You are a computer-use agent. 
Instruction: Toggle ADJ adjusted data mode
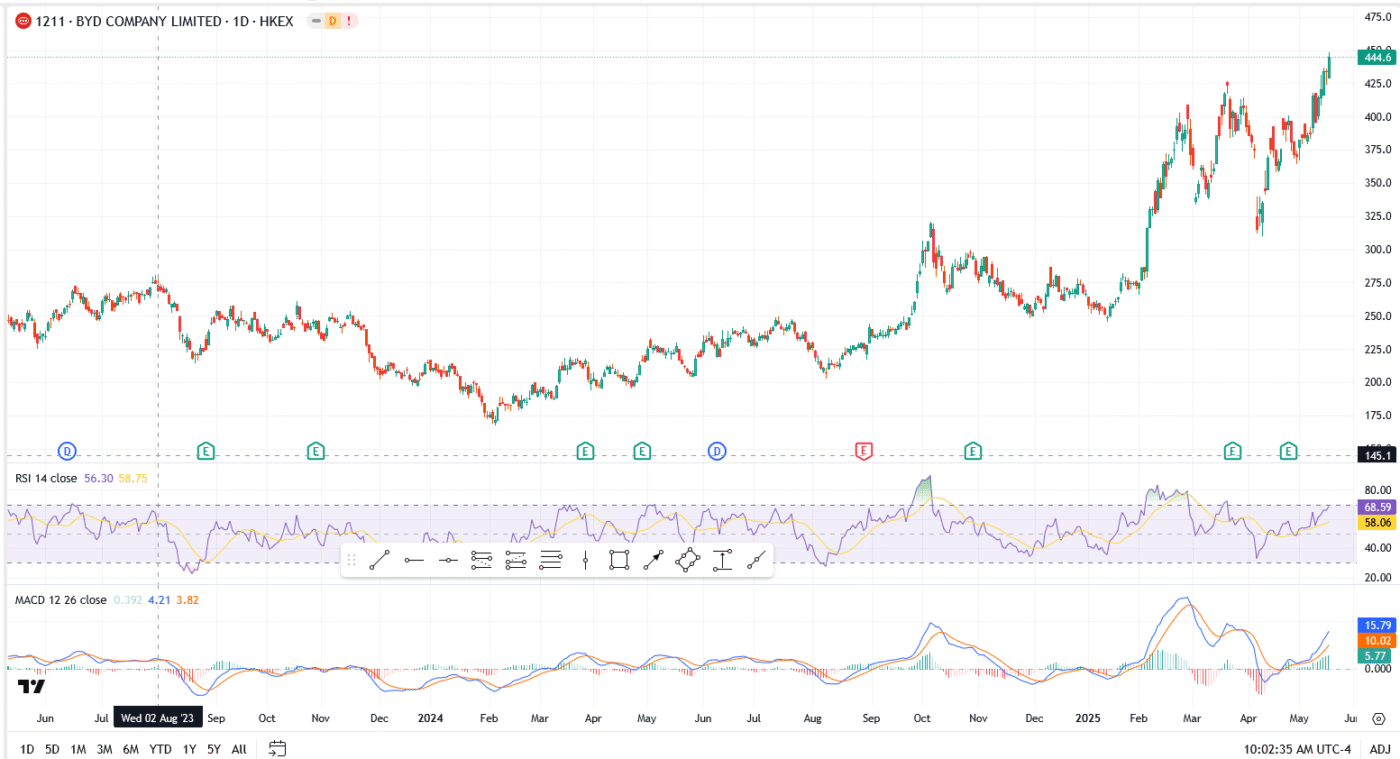point(1380,747)
